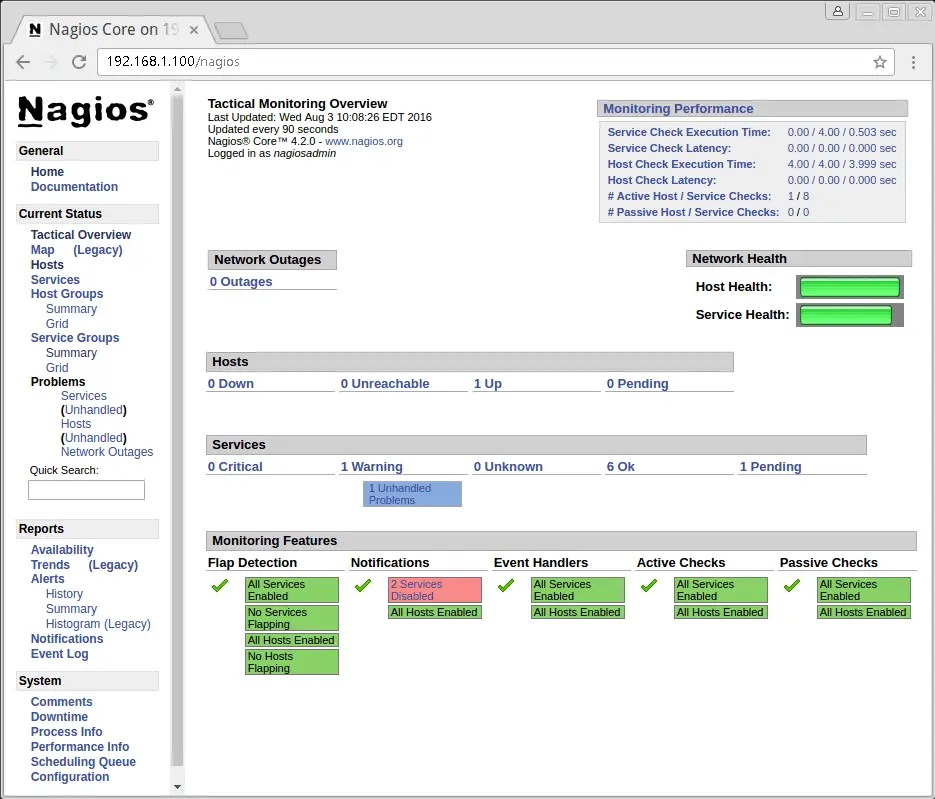Viewport: 935px width, 799px height.
Task: Click the 1 Unhandled Problems box
Action: coord(412,494)
